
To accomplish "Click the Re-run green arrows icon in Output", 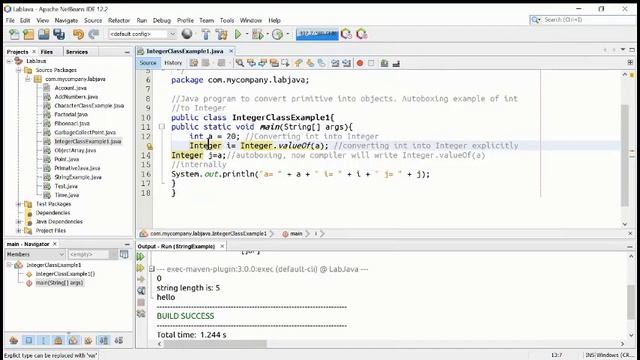I will (x=141, y=257).
